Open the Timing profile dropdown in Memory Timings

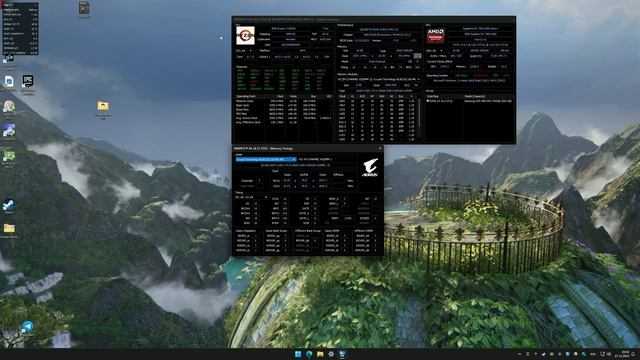tap(251, 197)
